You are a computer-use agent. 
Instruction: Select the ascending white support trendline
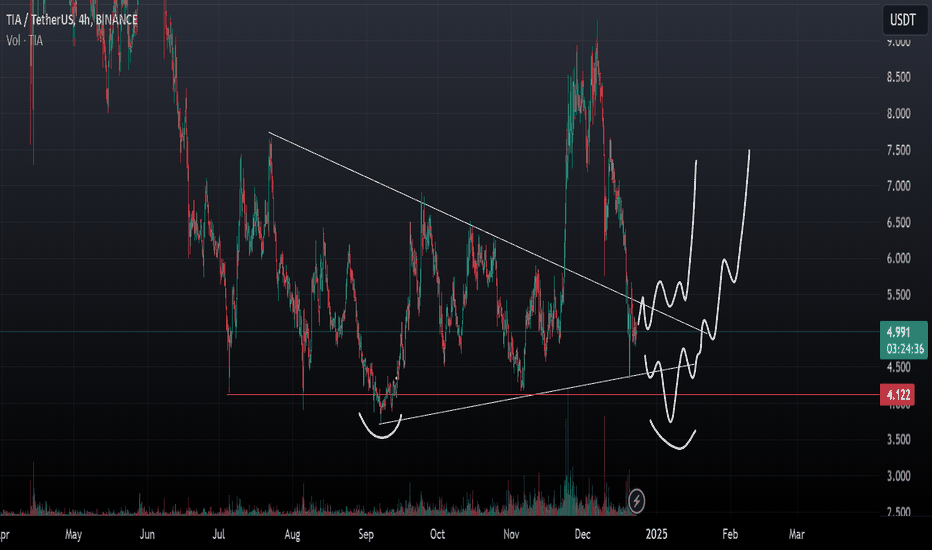tap(535, 395)
